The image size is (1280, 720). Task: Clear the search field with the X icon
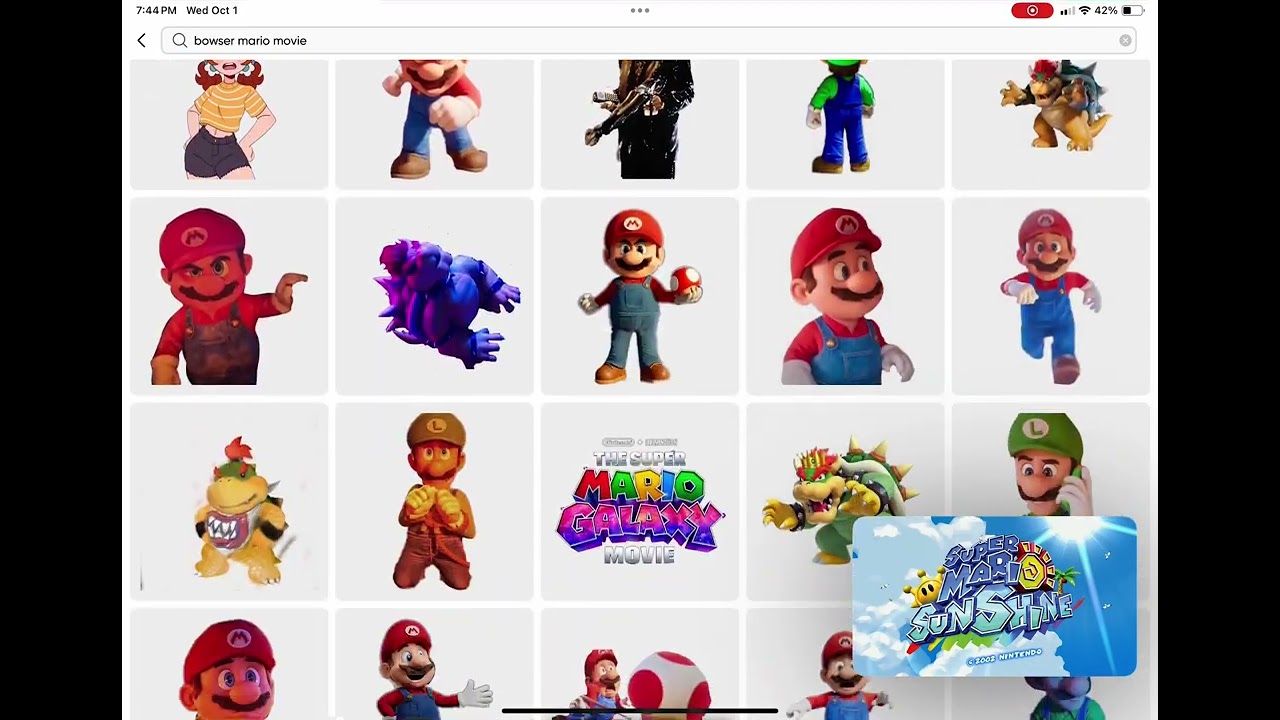[1125, 41]
